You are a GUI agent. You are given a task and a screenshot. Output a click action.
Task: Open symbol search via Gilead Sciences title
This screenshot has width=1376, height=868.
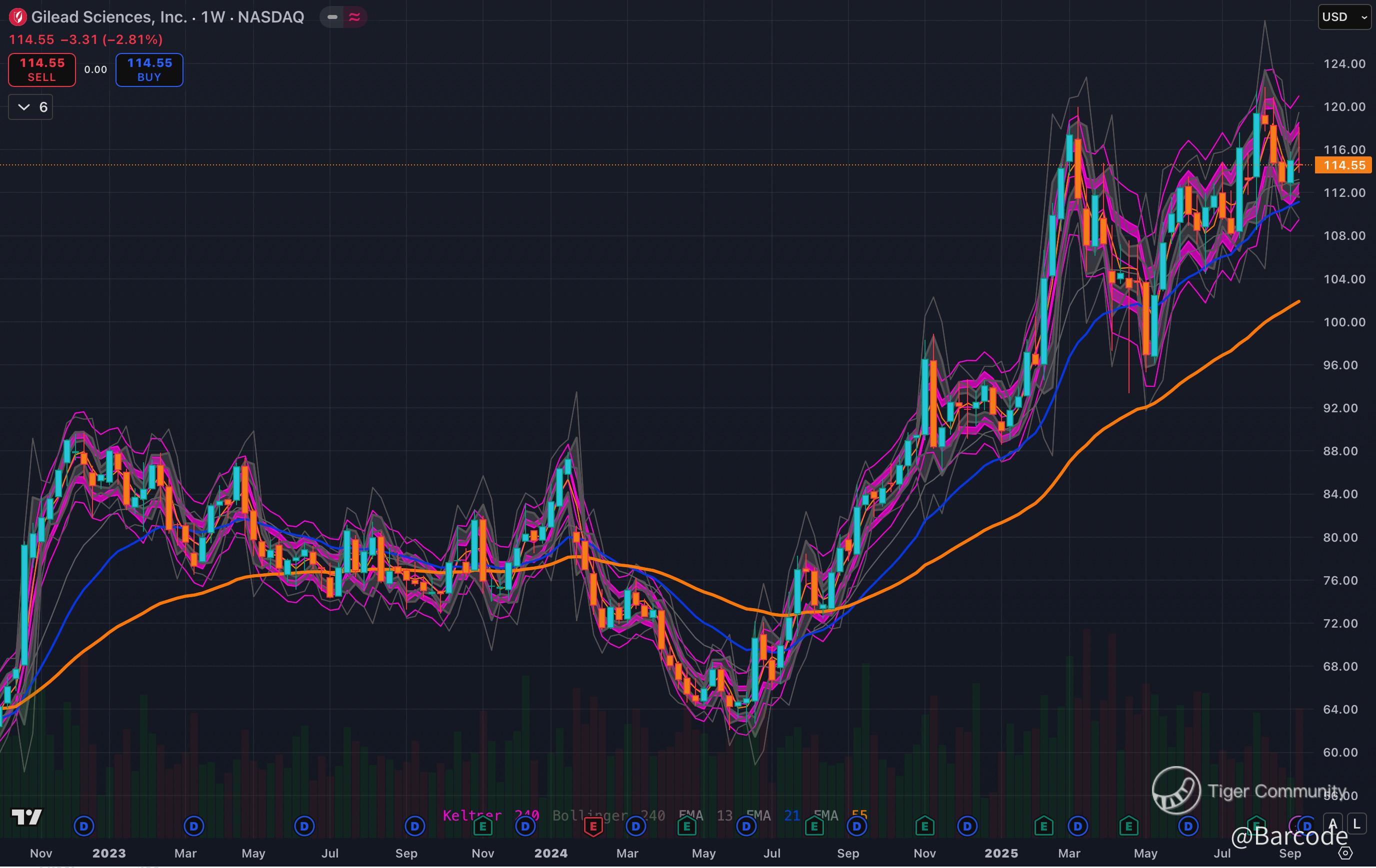[x=108, y=17]
